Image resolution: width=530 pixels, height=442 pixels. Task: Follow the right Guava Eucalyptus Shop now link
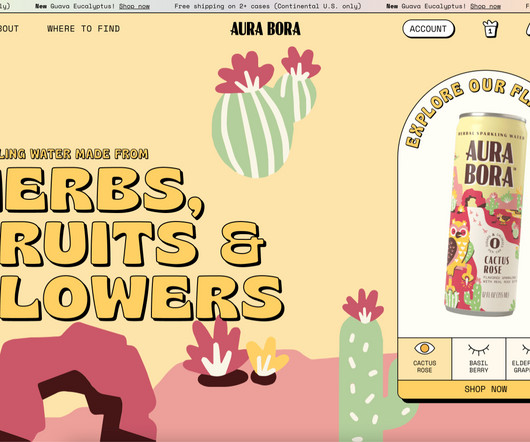(485, 6)
